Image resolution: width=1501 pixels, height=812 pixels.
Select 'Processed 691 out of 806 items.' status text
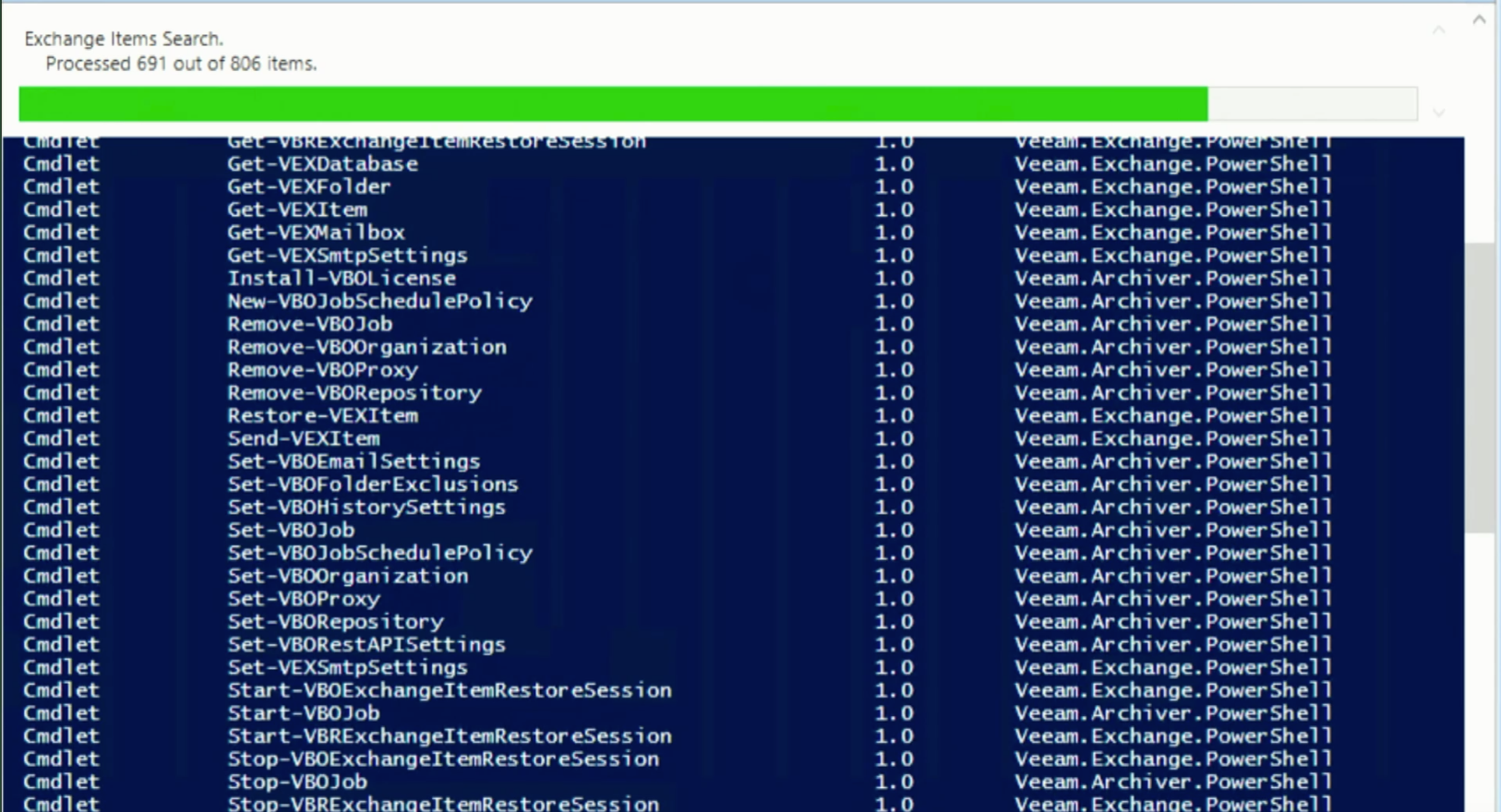click(x=181, y=64)
